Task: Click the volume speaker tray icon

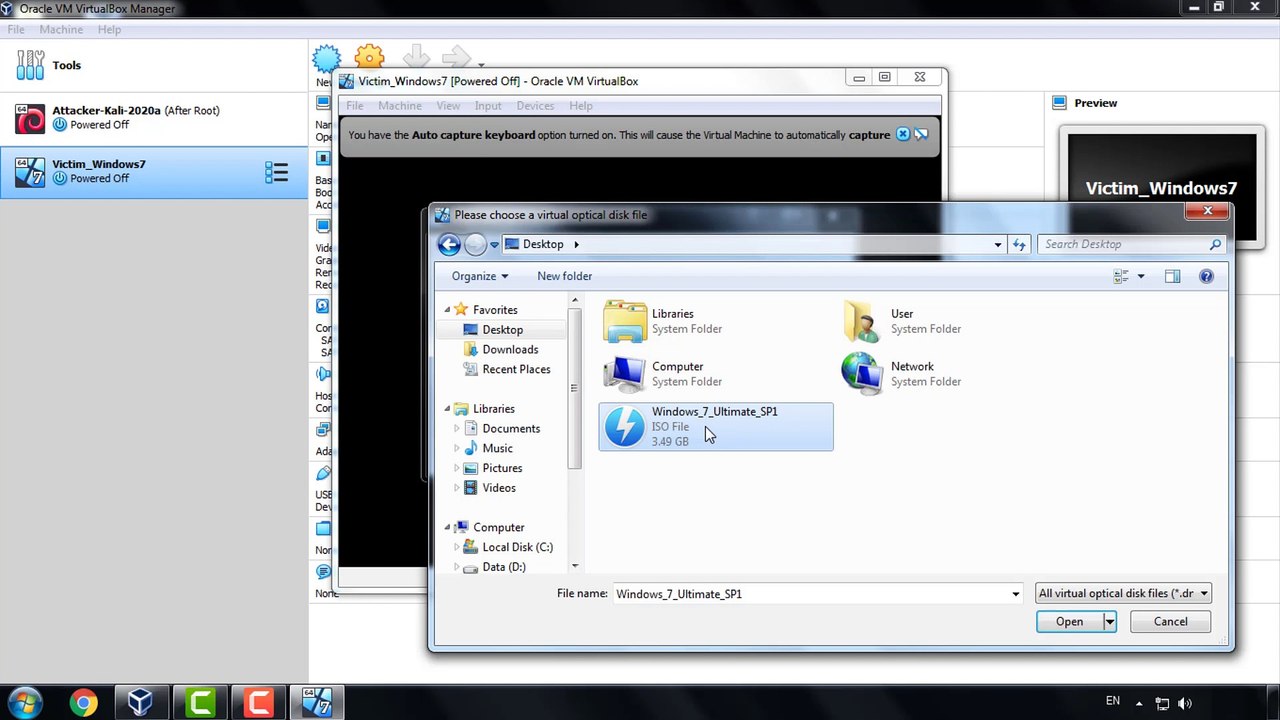Action: [x=1185, y=703]
